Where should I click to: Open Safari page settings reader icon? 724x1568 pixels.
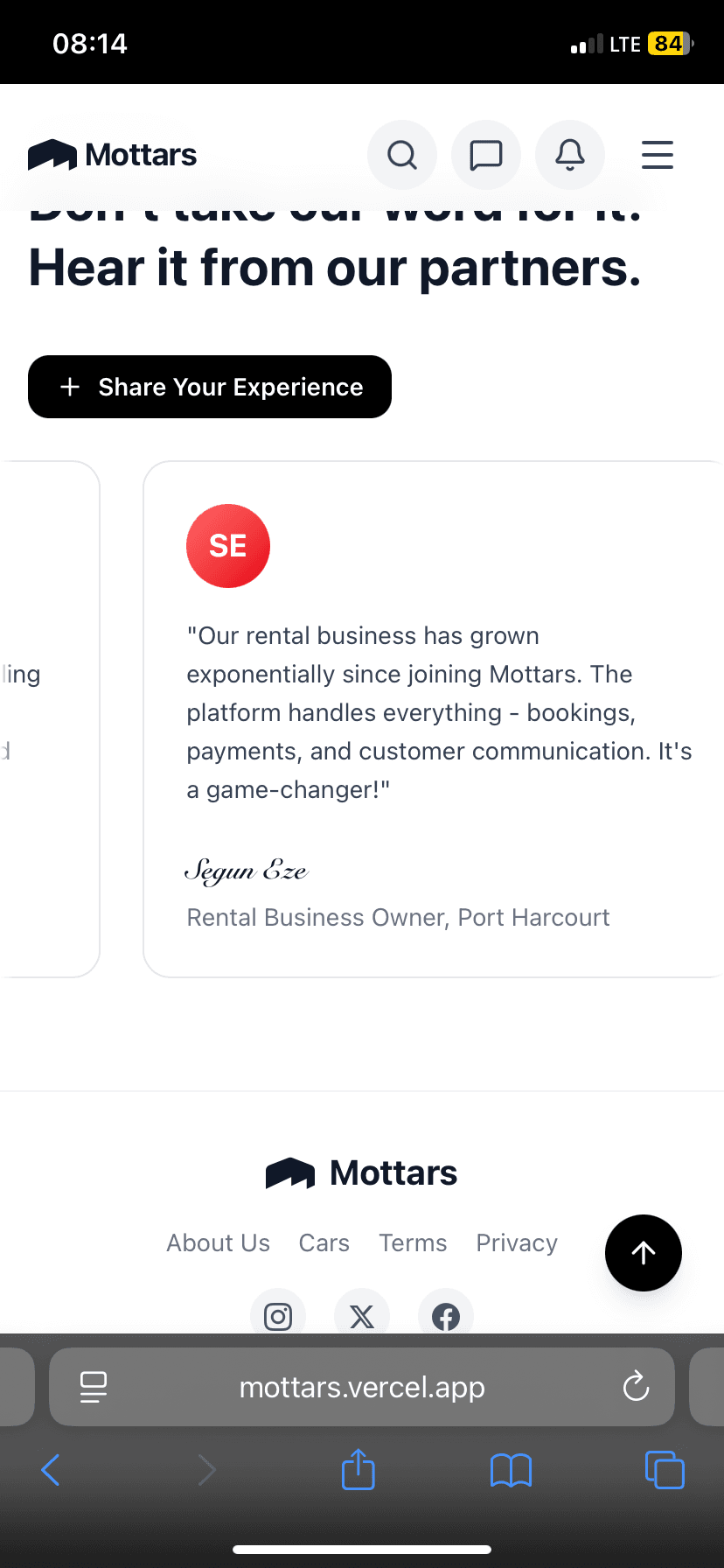pos(94,1387)
